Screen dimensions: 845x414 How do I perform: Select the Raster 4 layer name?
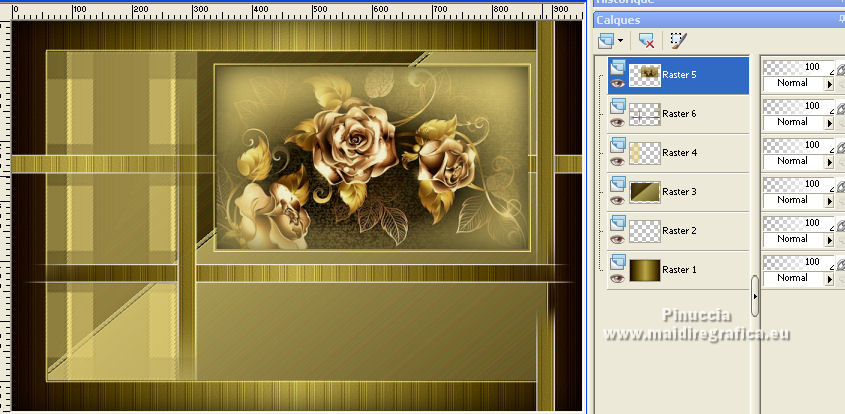pyautogui.click(x=679, y=153)
